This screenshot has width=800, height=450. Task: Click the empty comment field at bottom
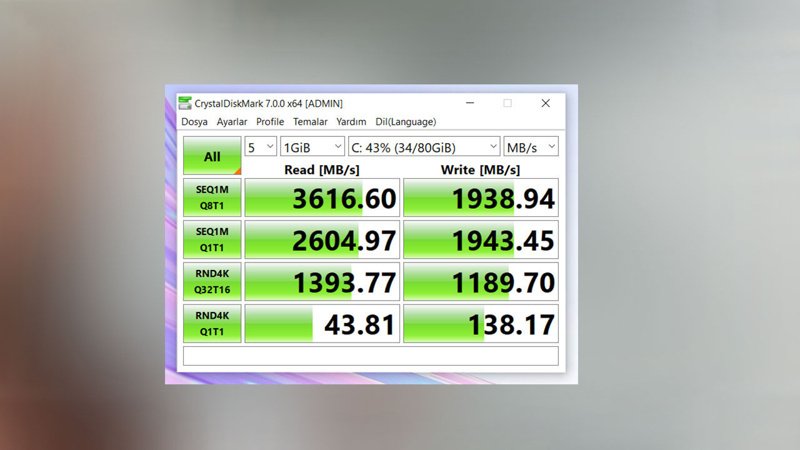[370, 356]
